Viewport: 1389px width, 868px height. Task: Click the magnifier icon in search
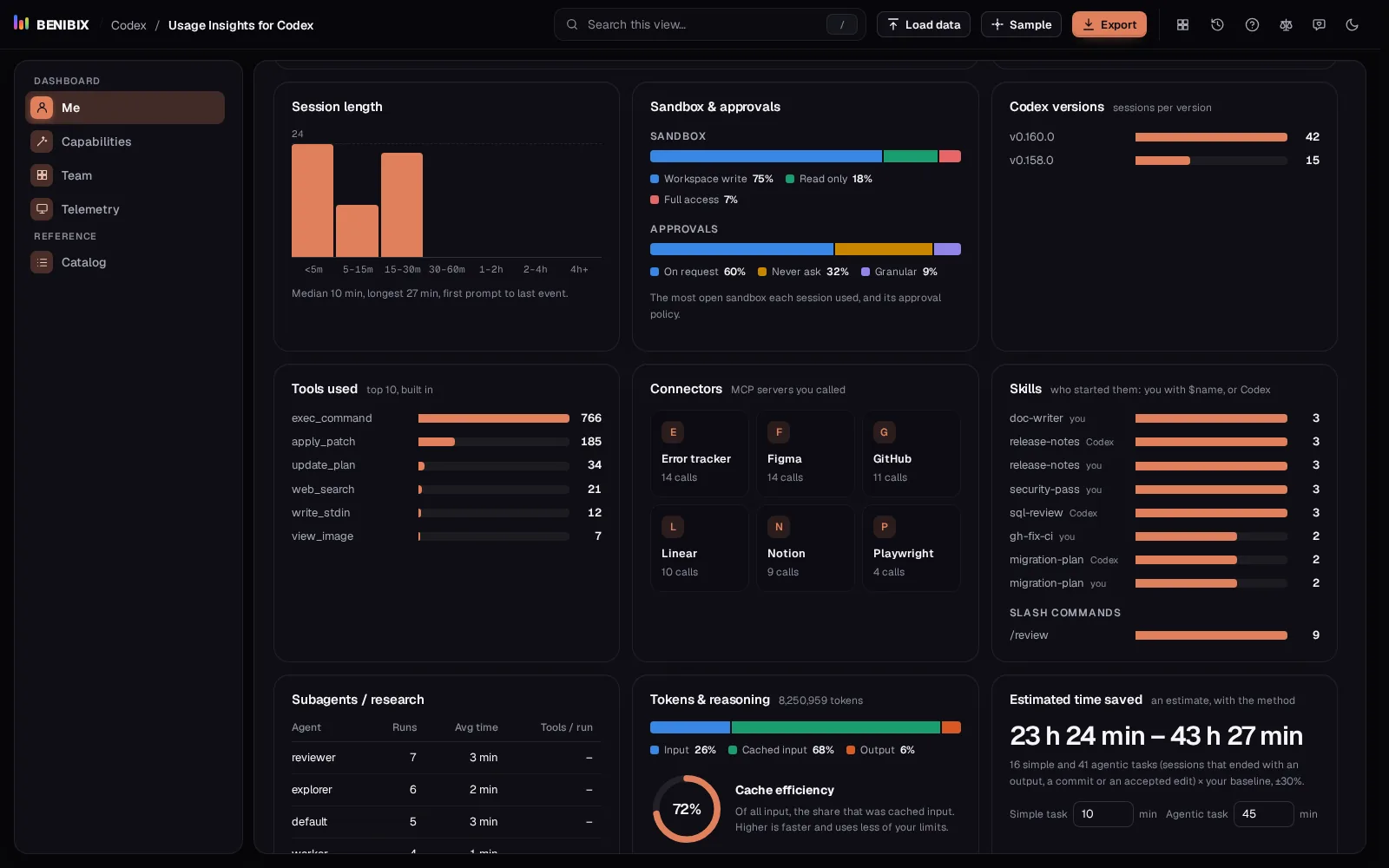[572, 24]
